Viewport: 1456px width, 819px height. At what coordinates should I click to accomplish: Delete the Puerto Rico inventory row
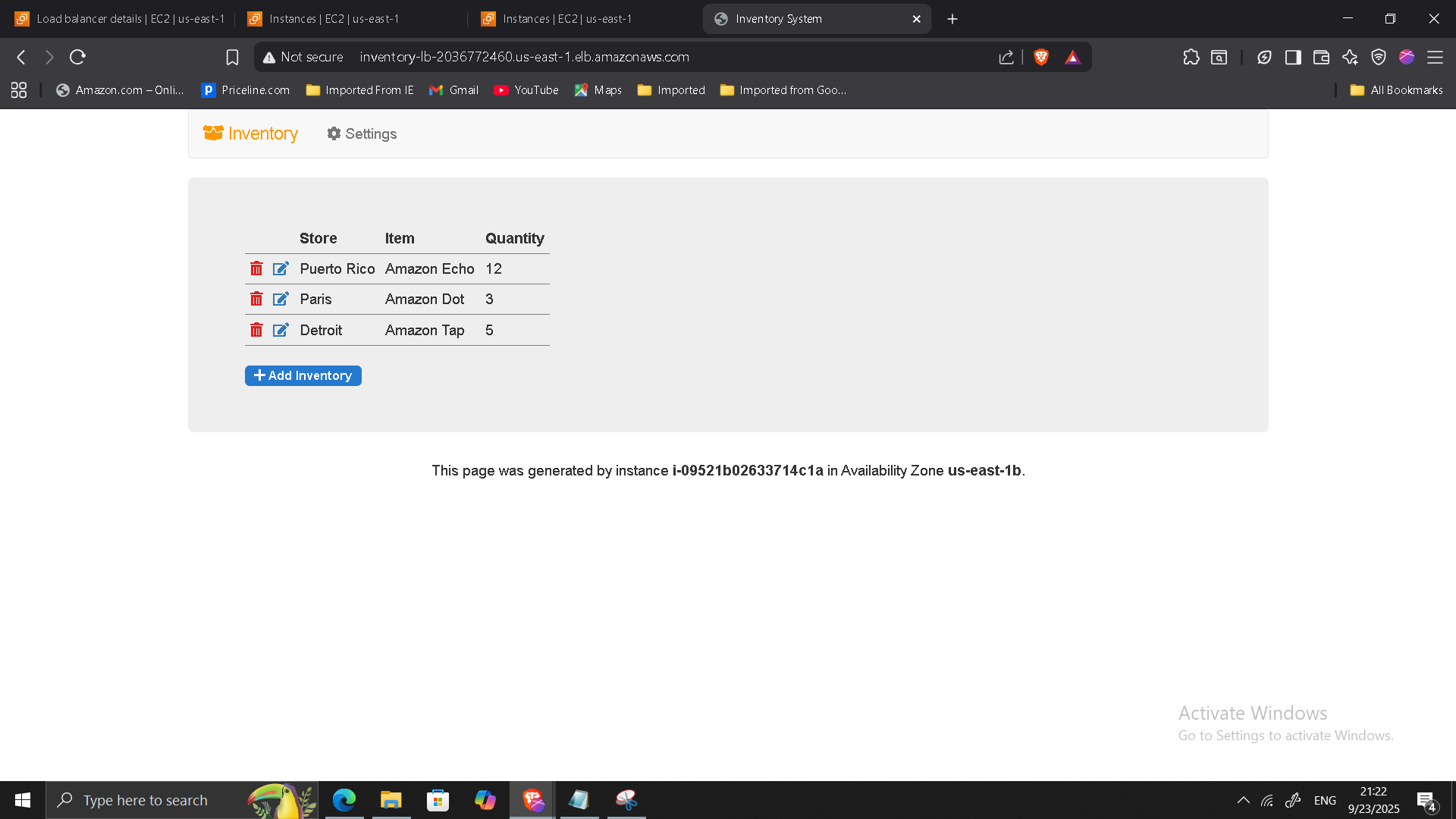(256, 269)
